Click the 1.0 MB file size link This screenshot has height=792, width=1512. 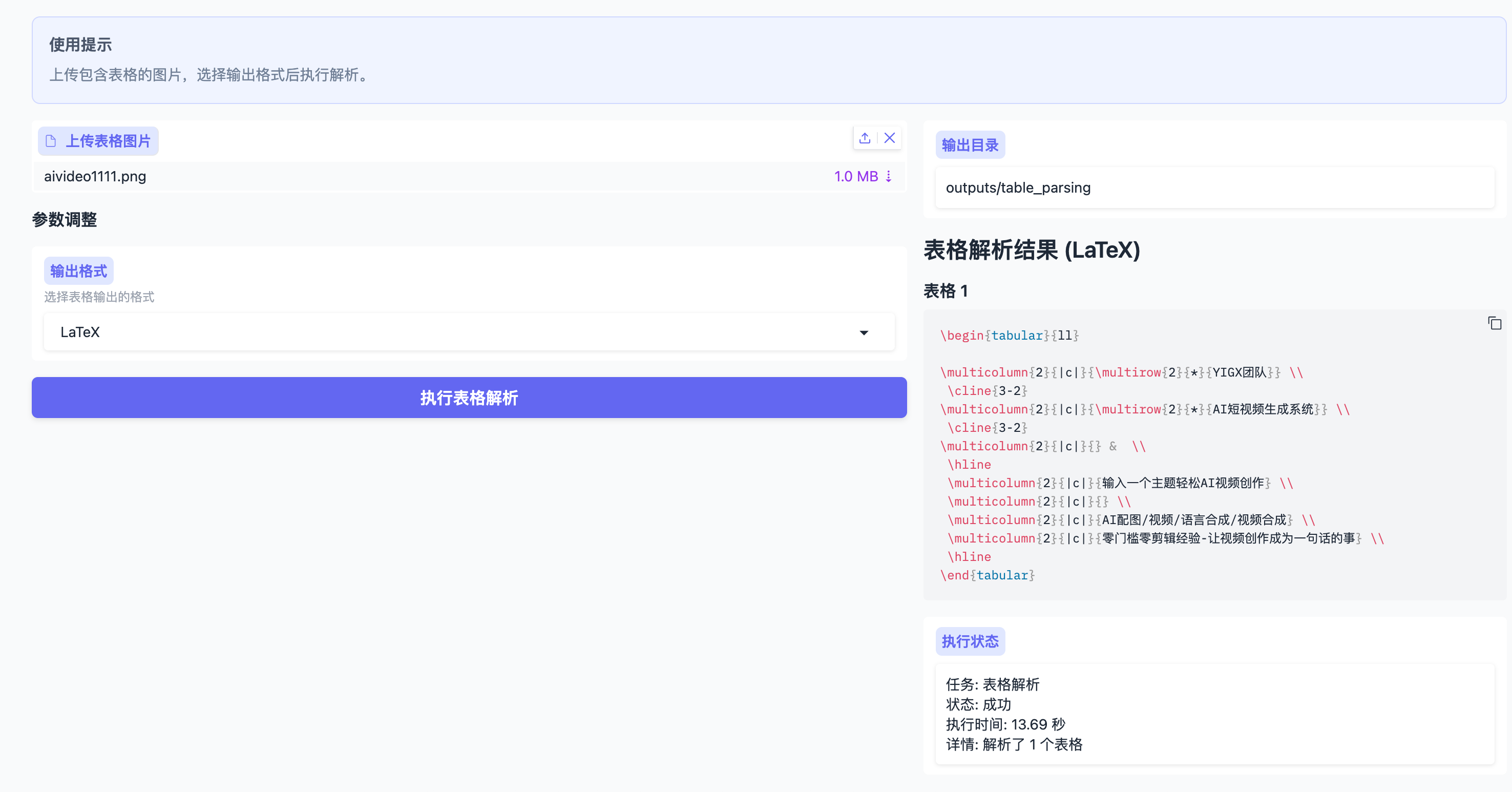856,177
